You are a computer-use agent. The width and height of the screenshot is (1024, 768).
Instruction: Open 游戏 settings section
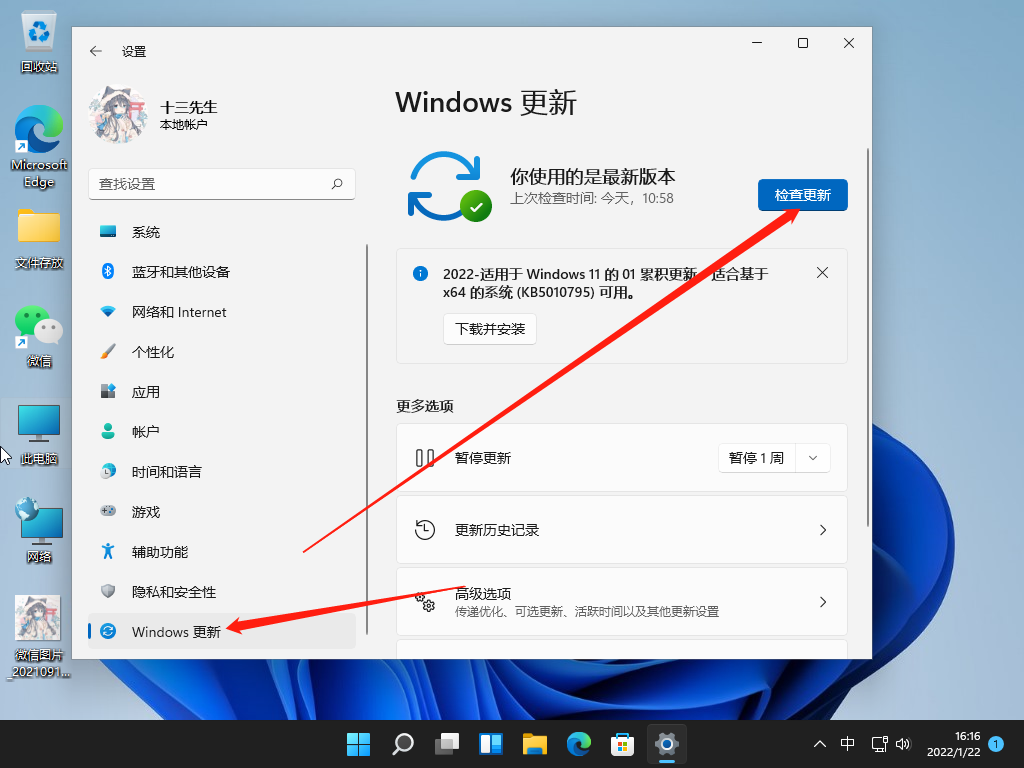146,511
